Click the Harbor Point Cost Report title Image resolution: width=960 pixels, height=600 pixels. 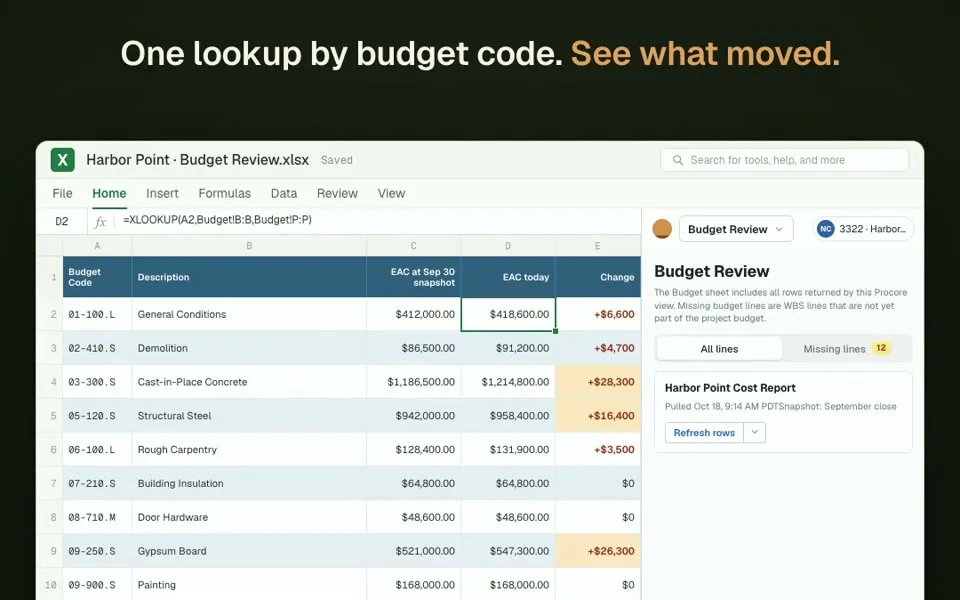tap(730, 388)
